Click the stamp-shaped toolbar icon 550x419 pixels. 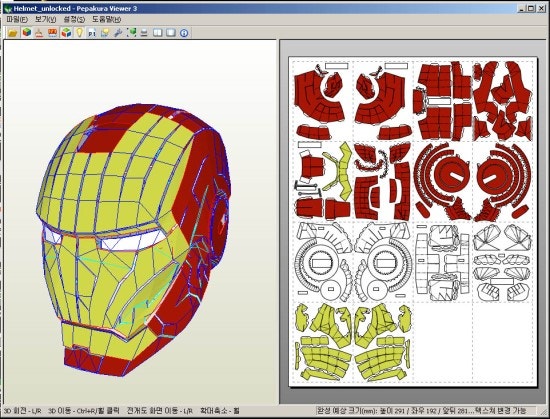pyautogui.click(x=39, y=33)
